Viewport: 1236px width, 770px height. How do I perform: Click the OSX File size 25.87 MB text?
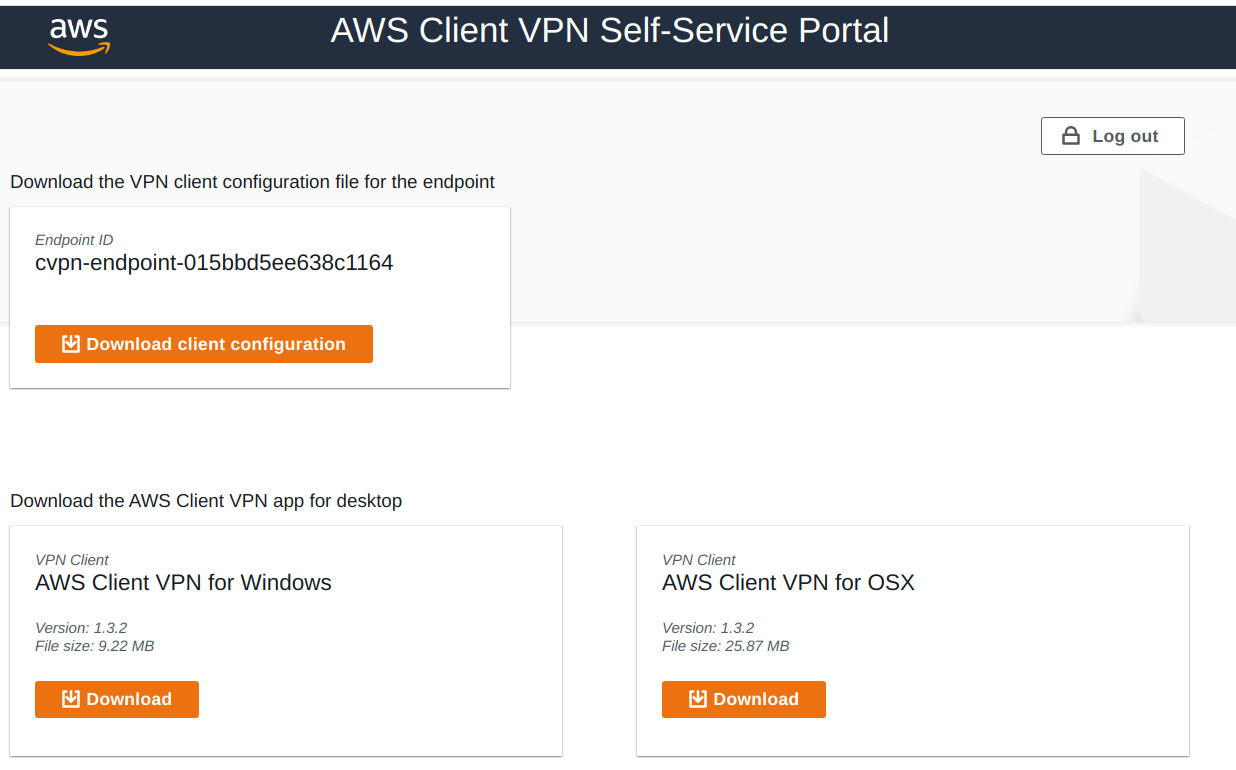coord(725,646)
